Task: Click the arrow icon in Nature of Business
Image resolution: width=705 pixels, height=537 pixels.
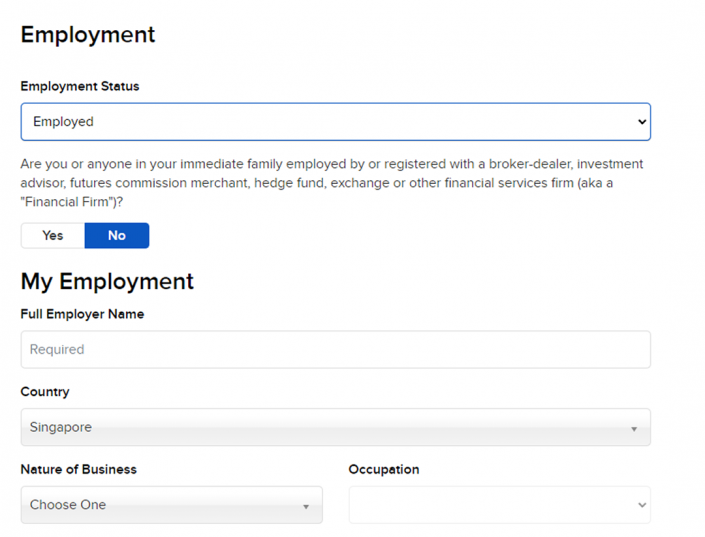Action: (x=306, y=507)
